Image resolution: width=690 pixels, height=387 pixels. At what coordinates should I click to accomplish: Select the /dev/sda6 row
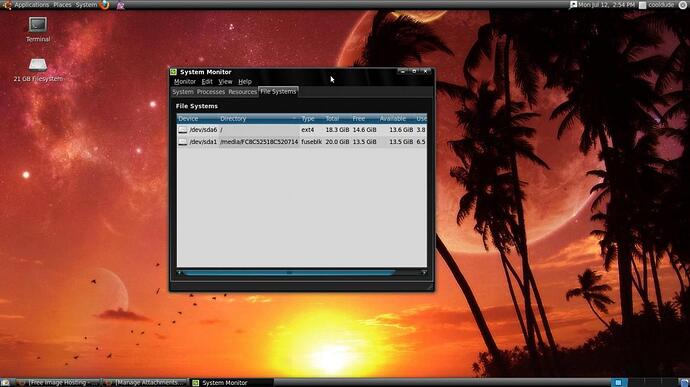(x=301, y=130)
